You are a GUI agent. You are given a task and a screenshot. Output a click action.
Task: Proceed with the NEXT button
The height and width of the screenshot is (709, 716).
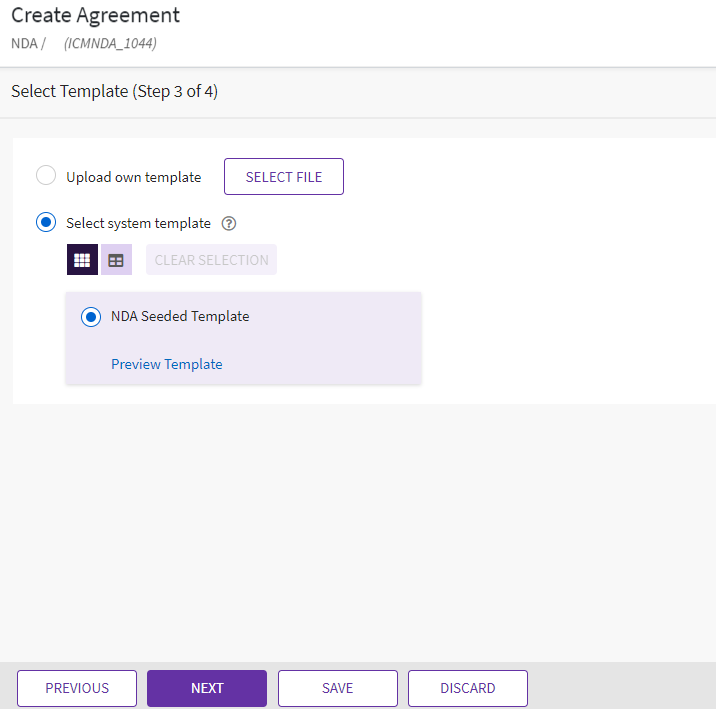(207, 688)
